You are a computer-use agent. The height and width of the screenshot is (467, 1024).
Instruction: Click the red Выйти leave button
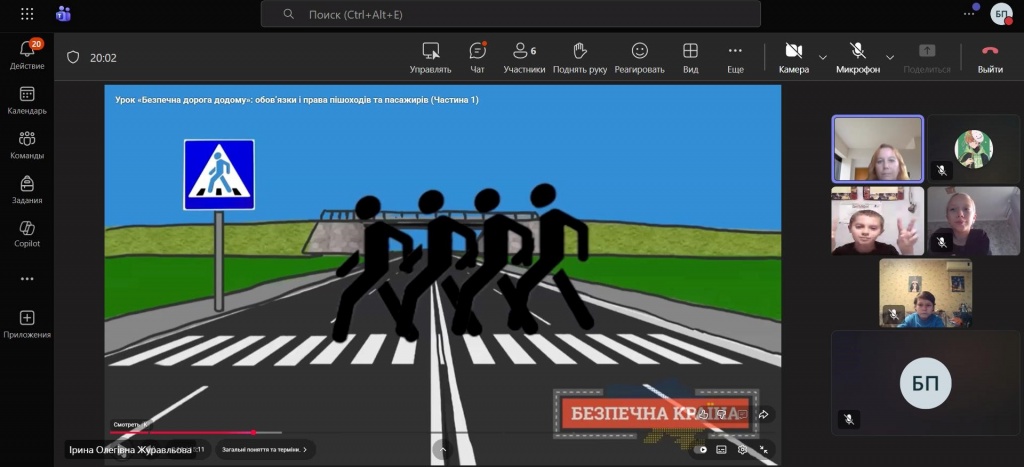[x=990, y=57]
